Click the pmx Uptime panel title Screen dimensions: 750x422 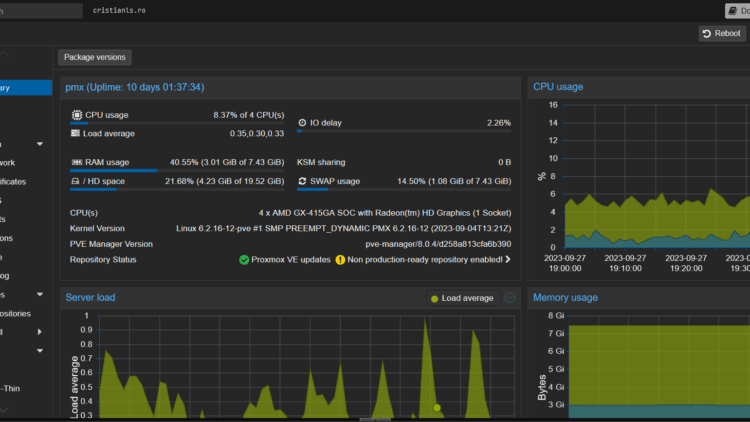[x=135, y=87]
